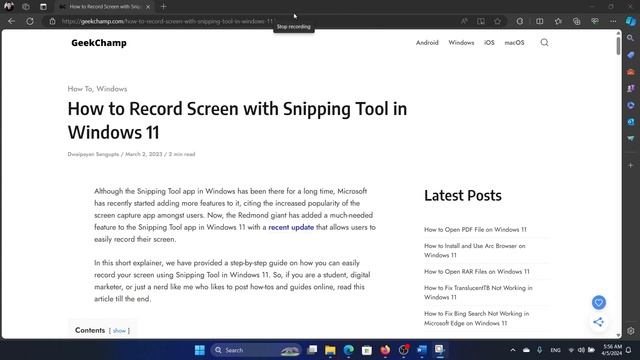Open the macOS menu item
This screenshot has width=640, height=360.
coord(514,42)
